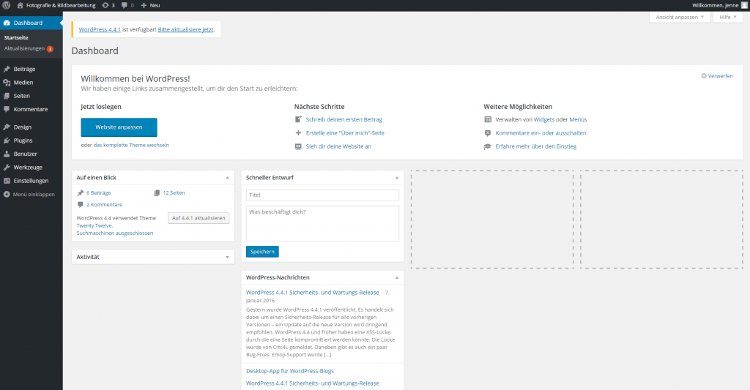Open 'Twenty Twelve' theme link
Screen dimensions: 750x390
click(x=95, y=225)
